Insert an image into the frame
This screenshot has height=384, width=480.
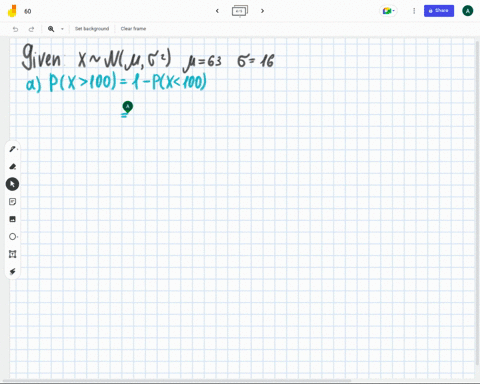[12, 219]
